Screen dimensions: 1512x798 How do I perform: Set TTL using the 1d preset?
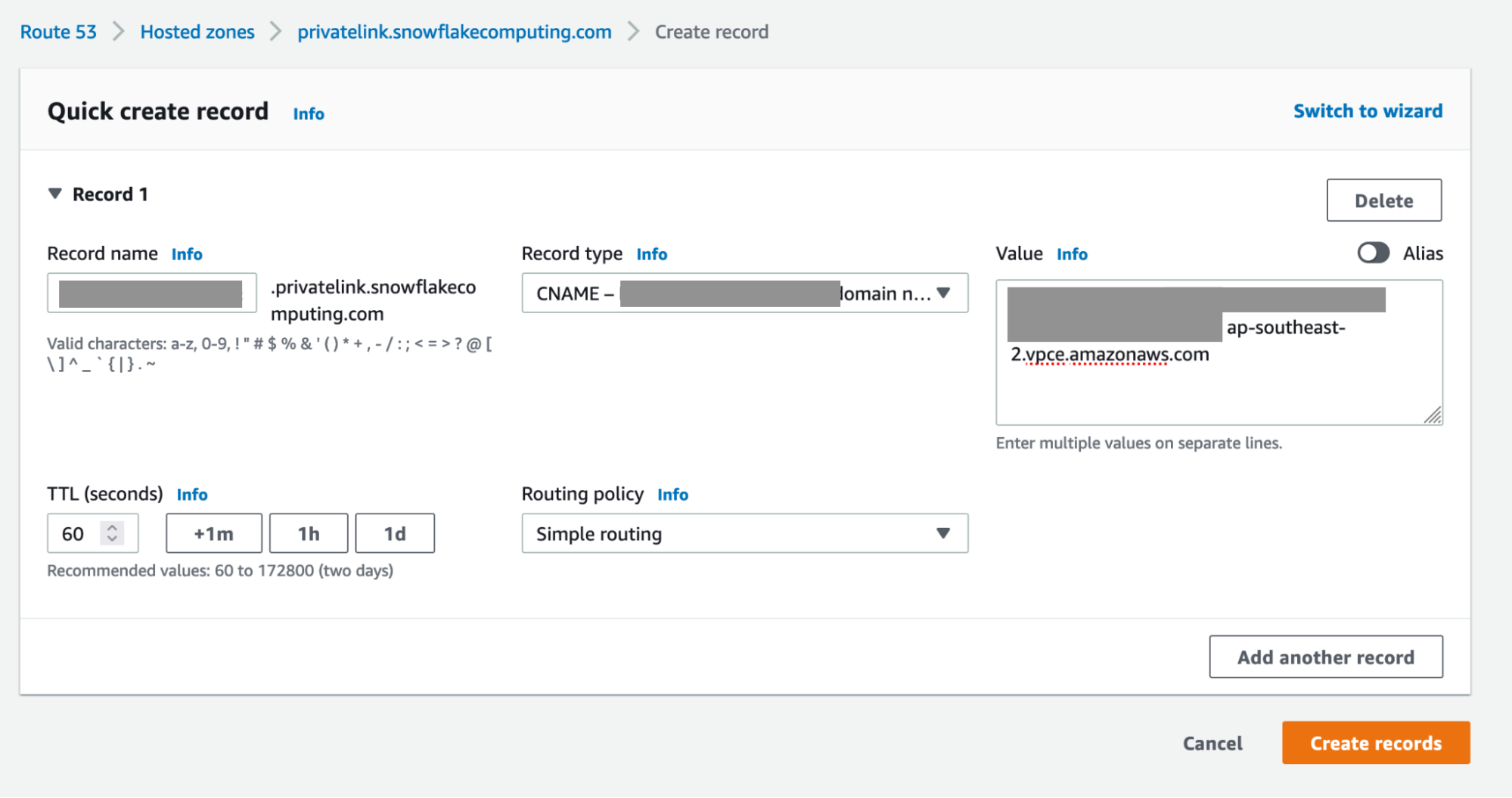coord(395,533)
